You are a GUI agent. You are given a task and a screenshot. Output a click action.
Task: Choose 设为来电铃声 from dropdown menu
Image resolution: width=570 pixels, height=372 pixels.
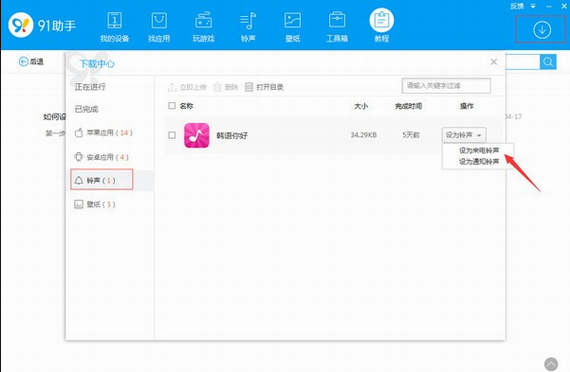pos(479,151)
